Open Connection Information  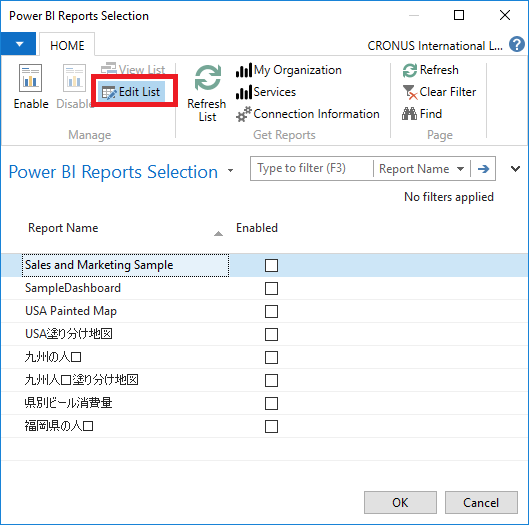pos(308,114)
